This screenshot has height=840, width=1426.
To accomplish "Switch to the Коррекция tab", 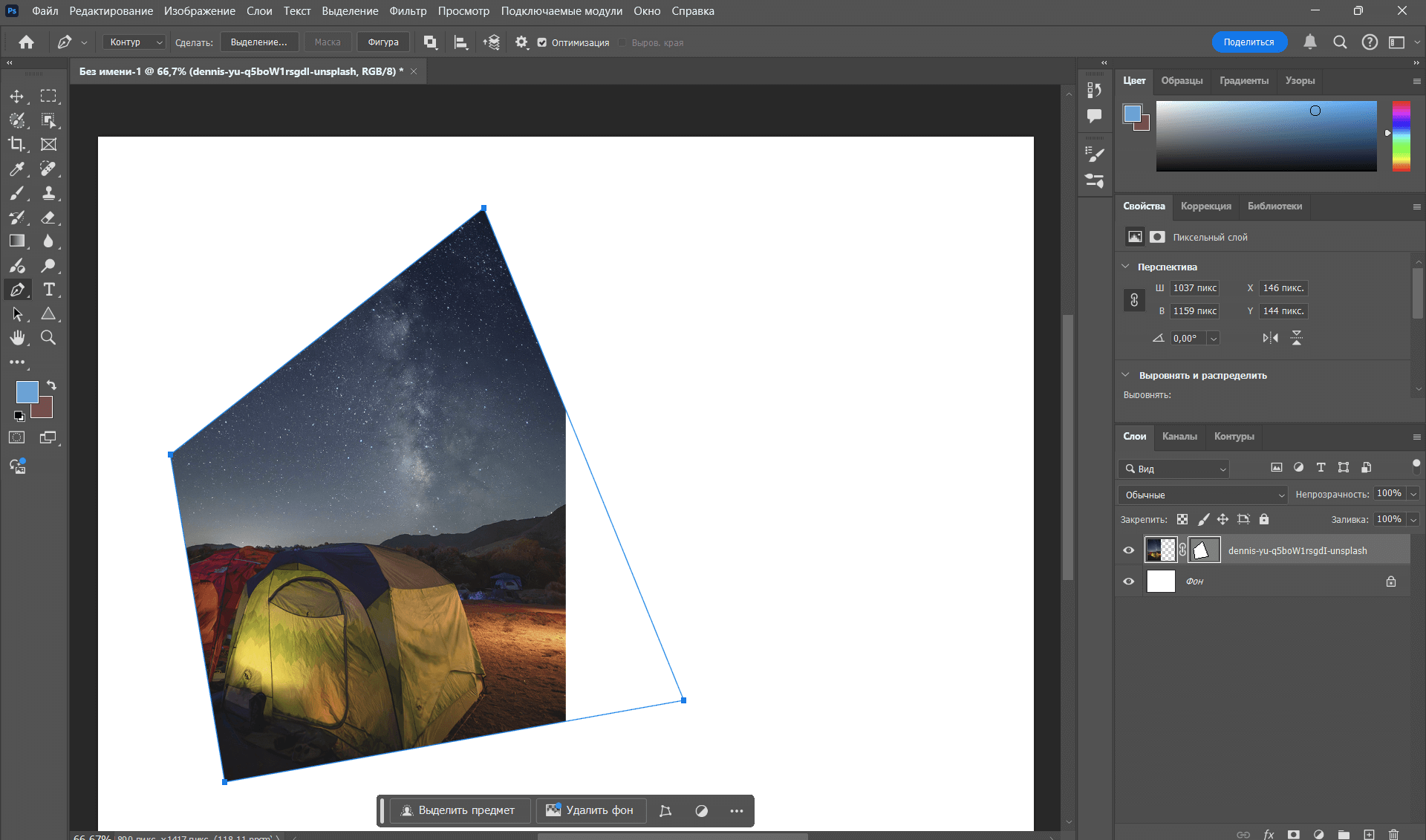I will click(x=1205, y=206).
